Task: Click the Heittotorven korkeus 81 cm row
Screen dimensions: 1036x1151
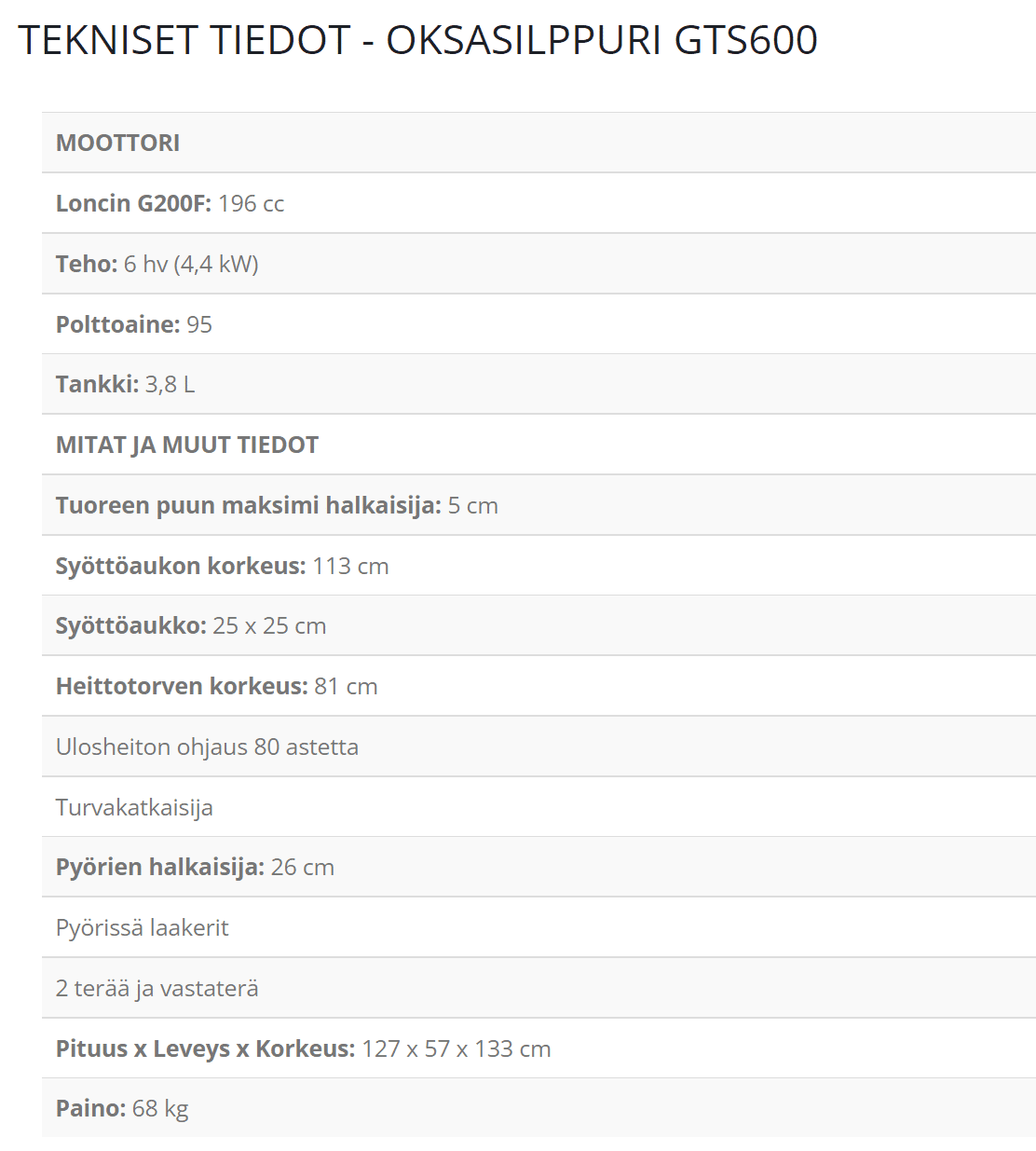Action: (x=216, y=686)
